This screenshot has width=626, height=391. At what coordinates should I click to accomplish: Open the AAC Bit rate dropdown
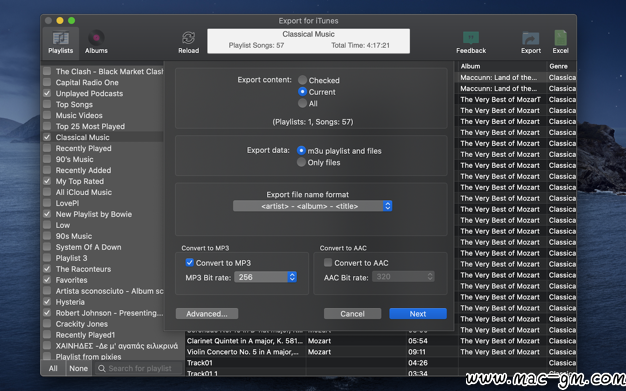click(403, 276)
